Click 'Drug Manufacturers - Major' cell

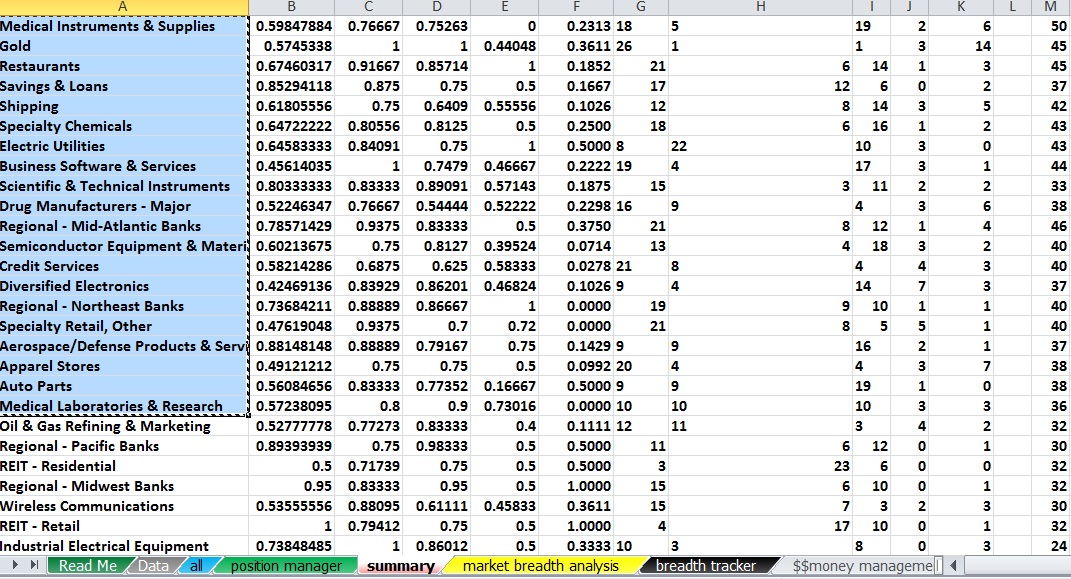[124, 206]
